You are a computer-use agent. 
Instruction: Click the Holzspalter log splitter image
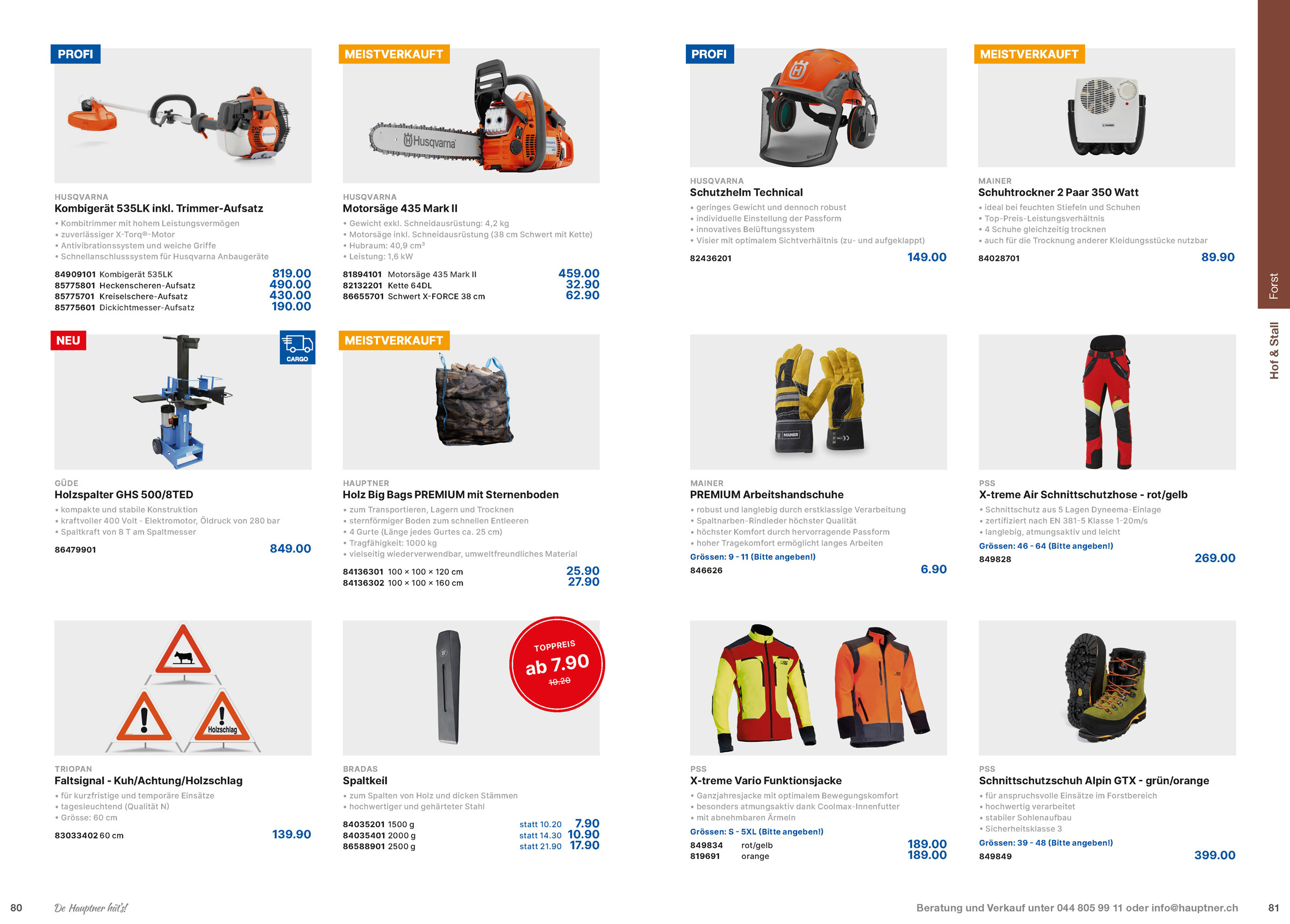click(183, 402)
